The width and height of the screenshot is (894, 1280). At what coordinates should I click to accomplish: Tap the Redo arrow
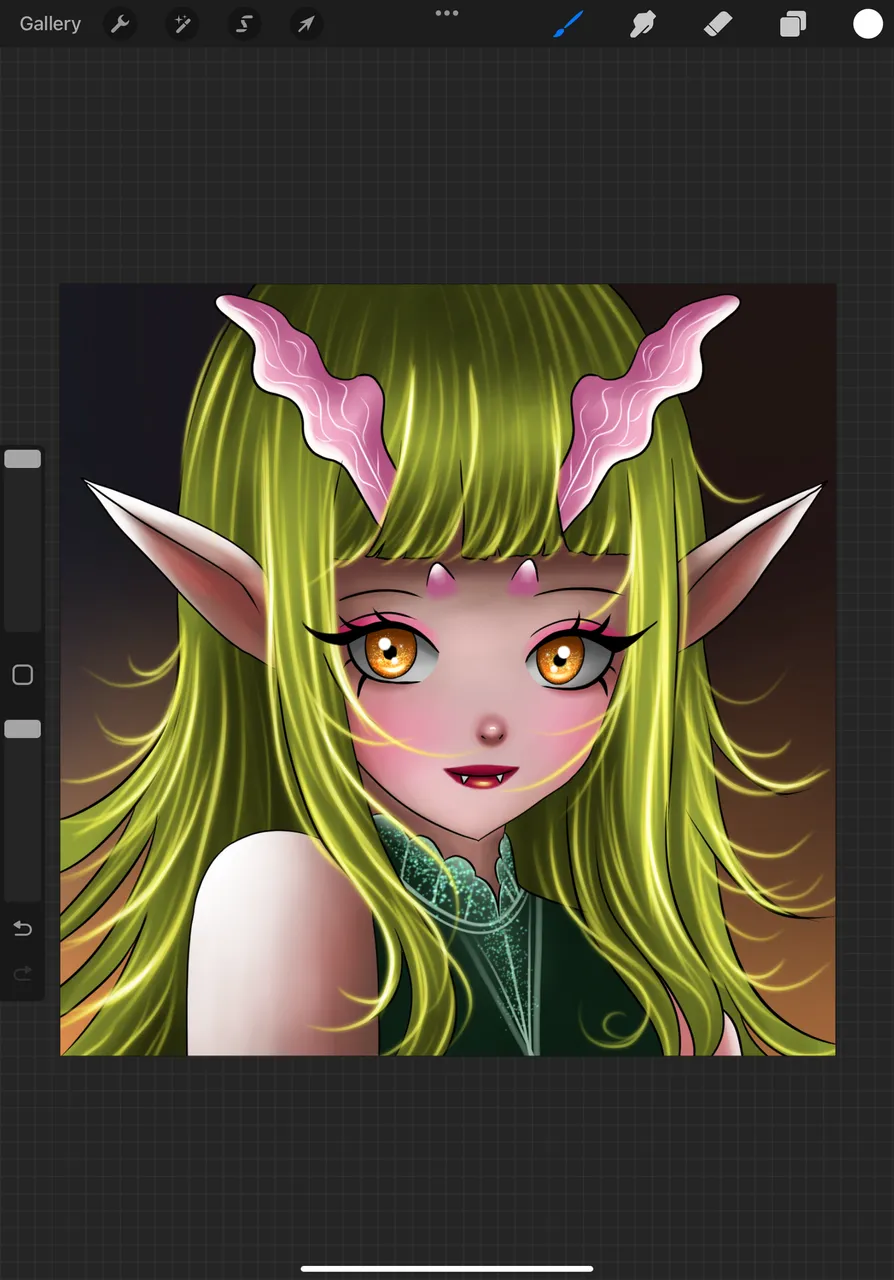(22, 973)
